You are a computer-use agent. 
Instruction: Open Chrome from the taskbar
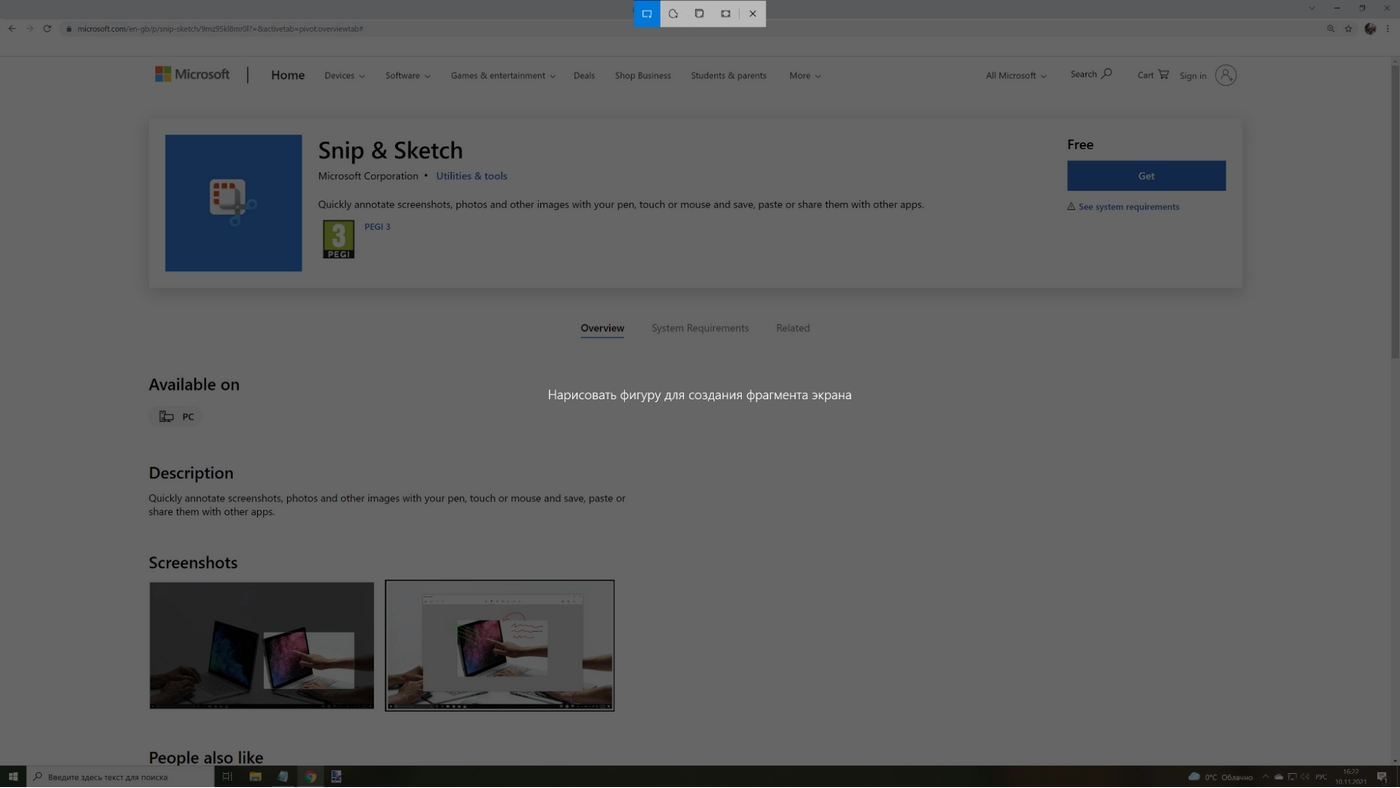[x=311, y=777]
